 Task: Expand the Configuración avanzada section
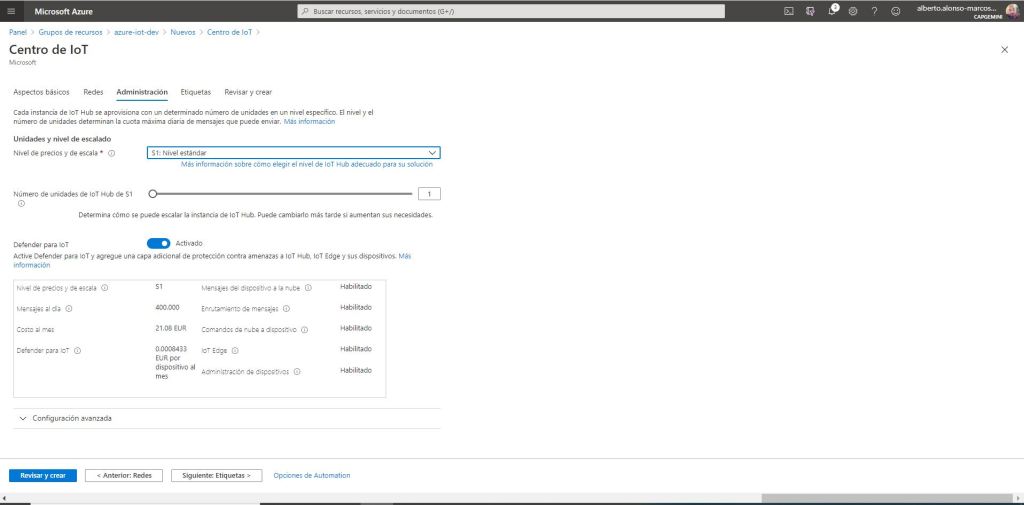[x=22, y=418]
